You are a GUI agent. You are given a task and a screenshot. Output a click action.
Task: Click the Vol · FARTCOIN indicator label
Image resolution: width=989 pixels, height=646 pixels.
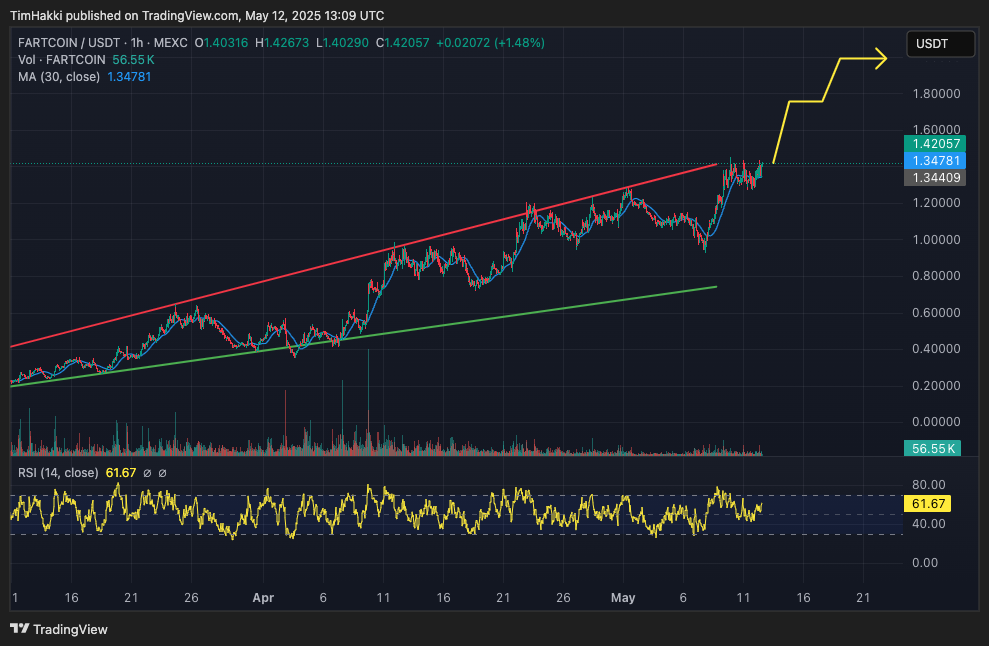[x=62, y=60]
